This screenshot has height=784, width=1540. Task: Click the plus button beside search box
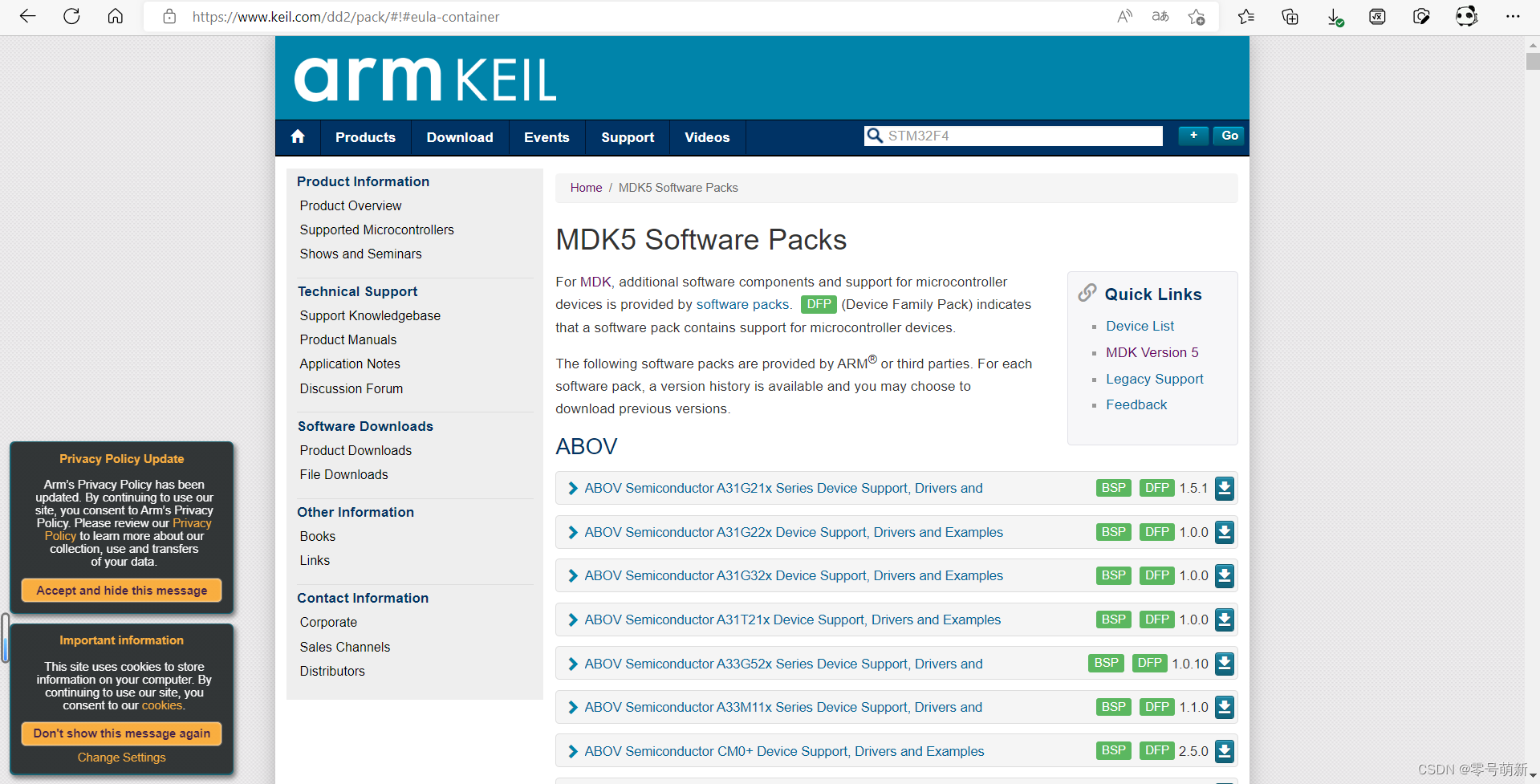1193,136
